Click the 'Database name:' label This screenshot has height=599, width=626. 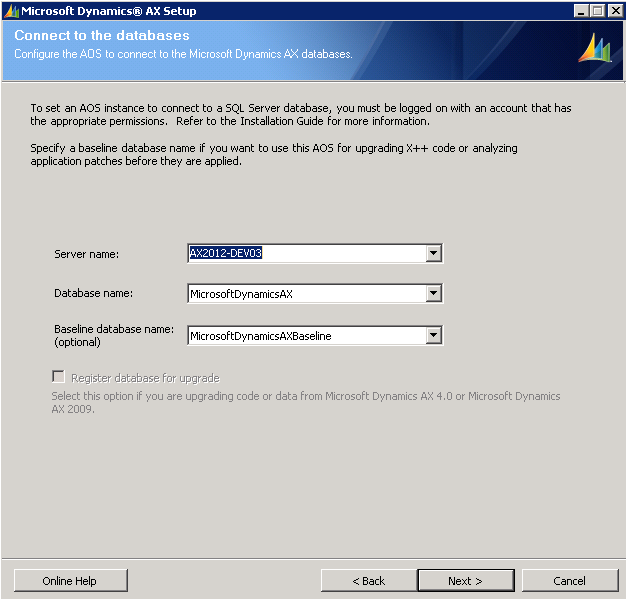click(93, 293)
